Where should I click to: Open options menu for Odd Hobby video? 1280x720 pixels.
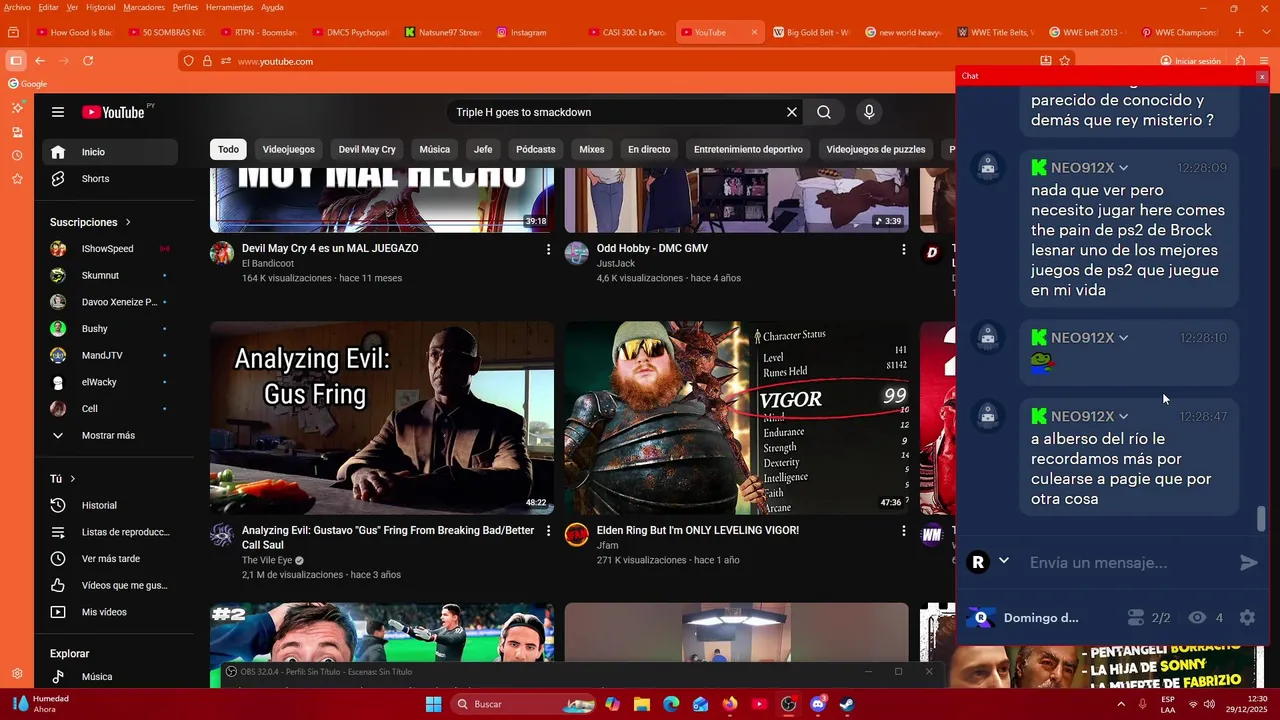click(x=903, y=249)
